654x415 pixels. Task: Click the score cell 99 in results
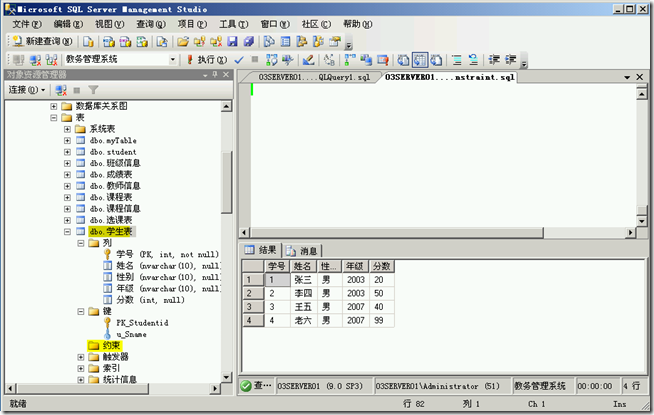(381, 320)
